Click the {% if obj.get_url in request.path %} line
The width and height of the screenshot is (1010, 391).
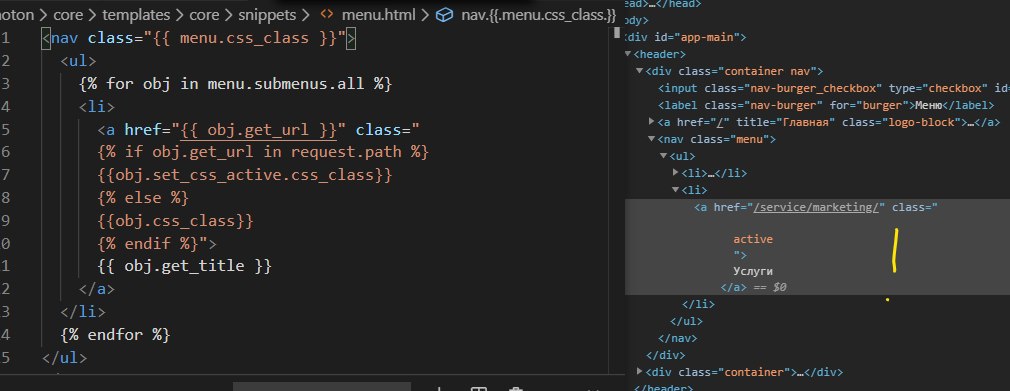pyautogui.click(x=263, y=153)
